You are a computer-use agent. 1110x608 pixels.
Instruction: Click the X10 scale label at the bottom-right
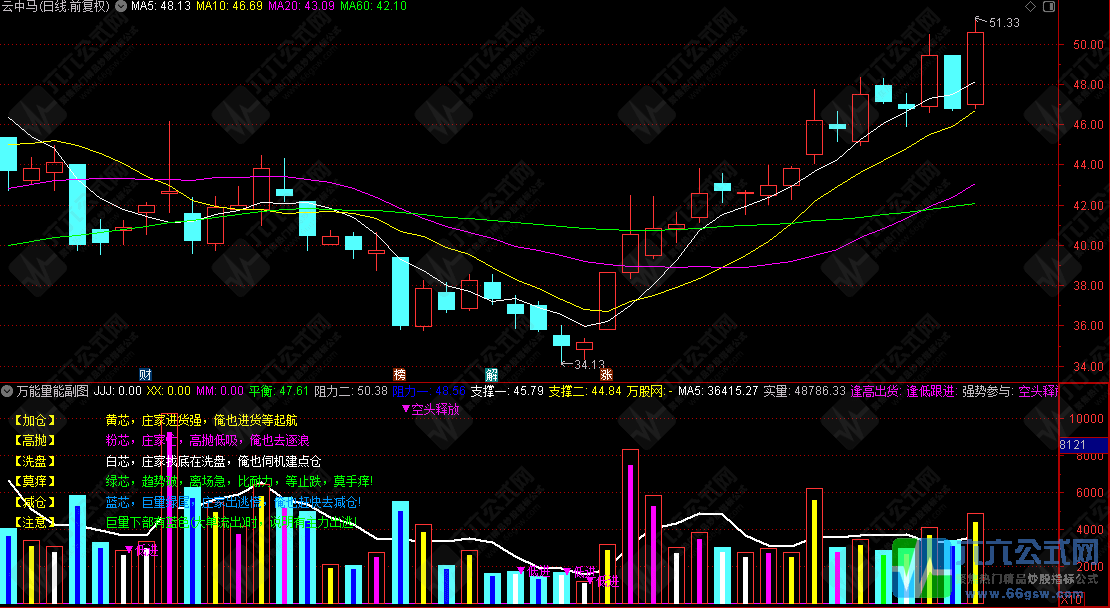pos(1073,600)
